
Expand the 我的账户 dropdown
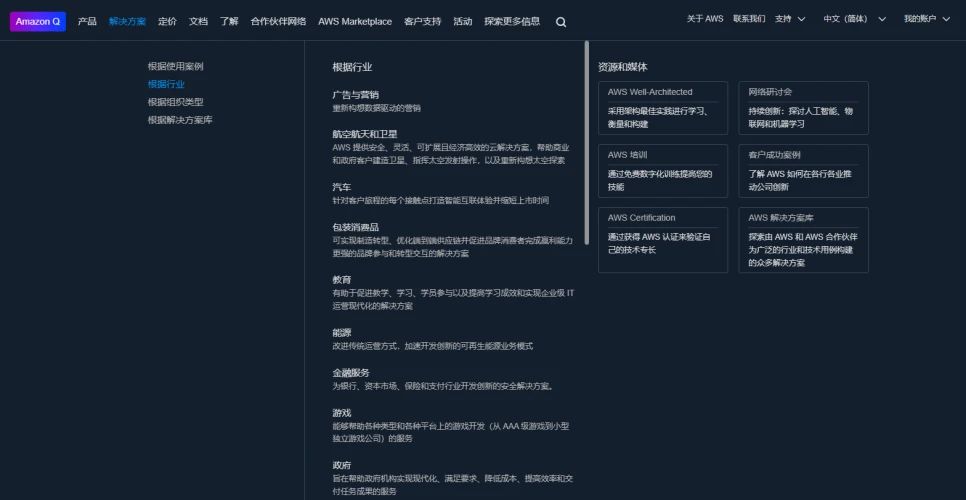[x=928, y=19]
